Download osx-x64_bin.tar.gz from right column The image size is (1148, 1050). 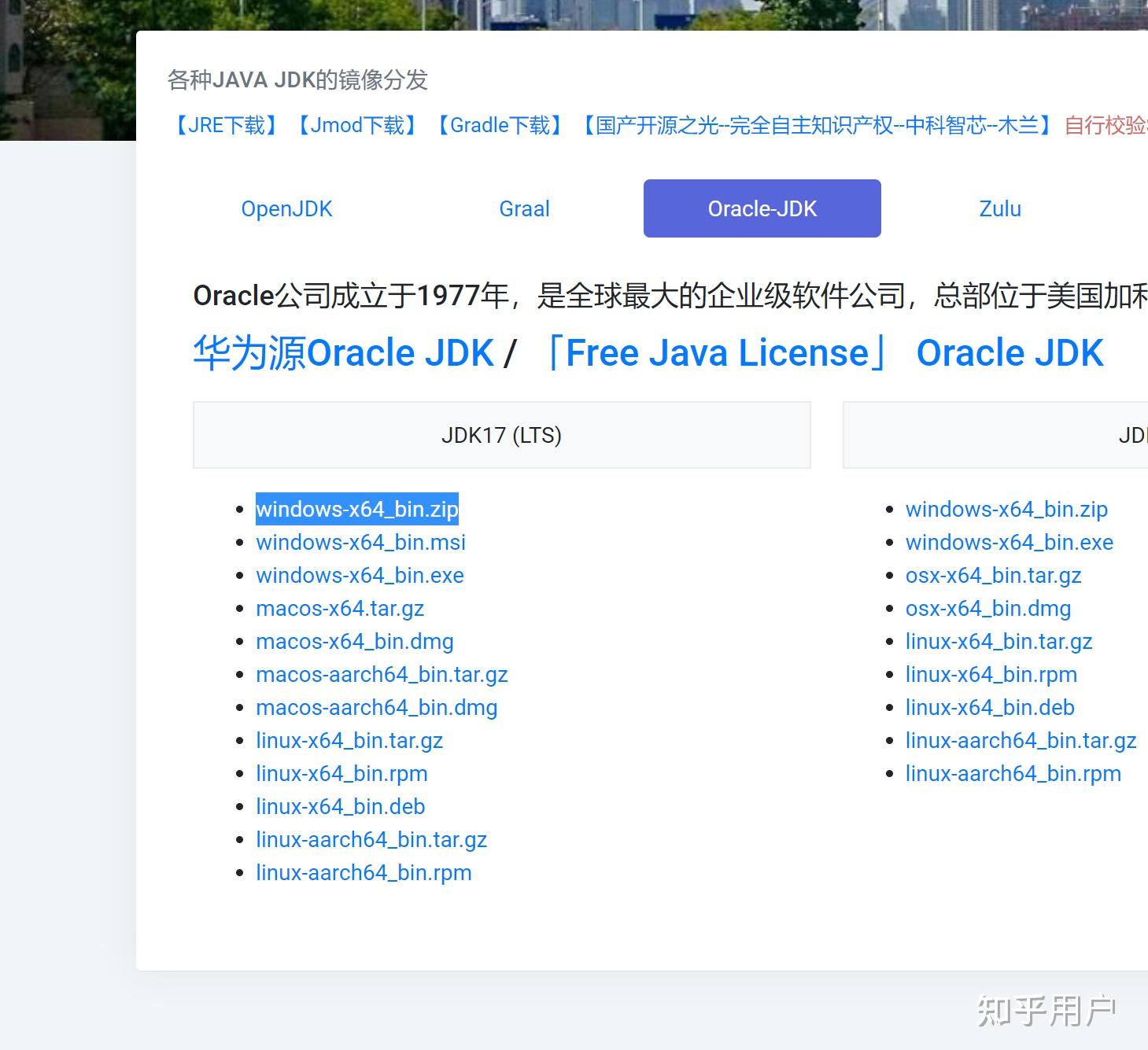pyautogui.click(x=994, y=575)
